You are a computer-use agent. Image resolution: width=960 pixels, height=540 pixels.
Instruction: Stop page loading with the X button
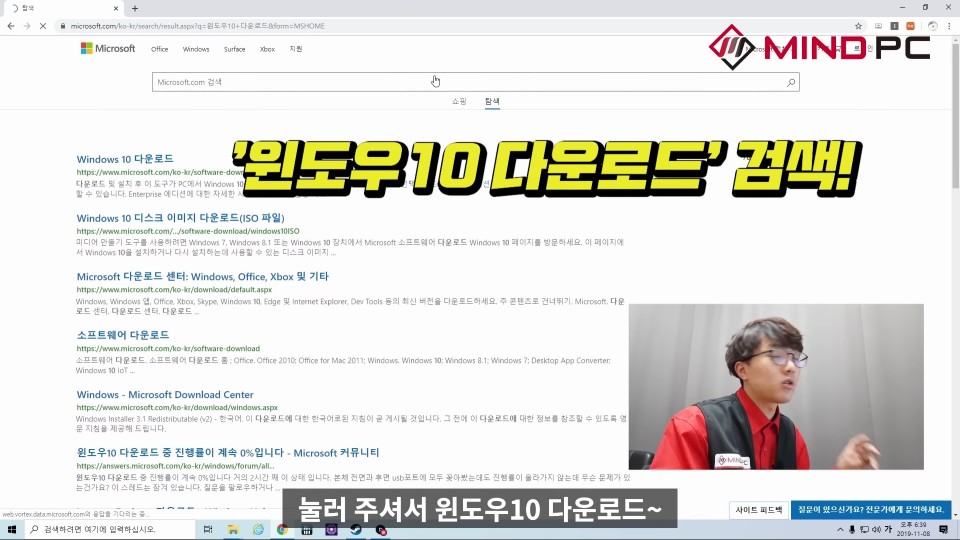(43, 26)
